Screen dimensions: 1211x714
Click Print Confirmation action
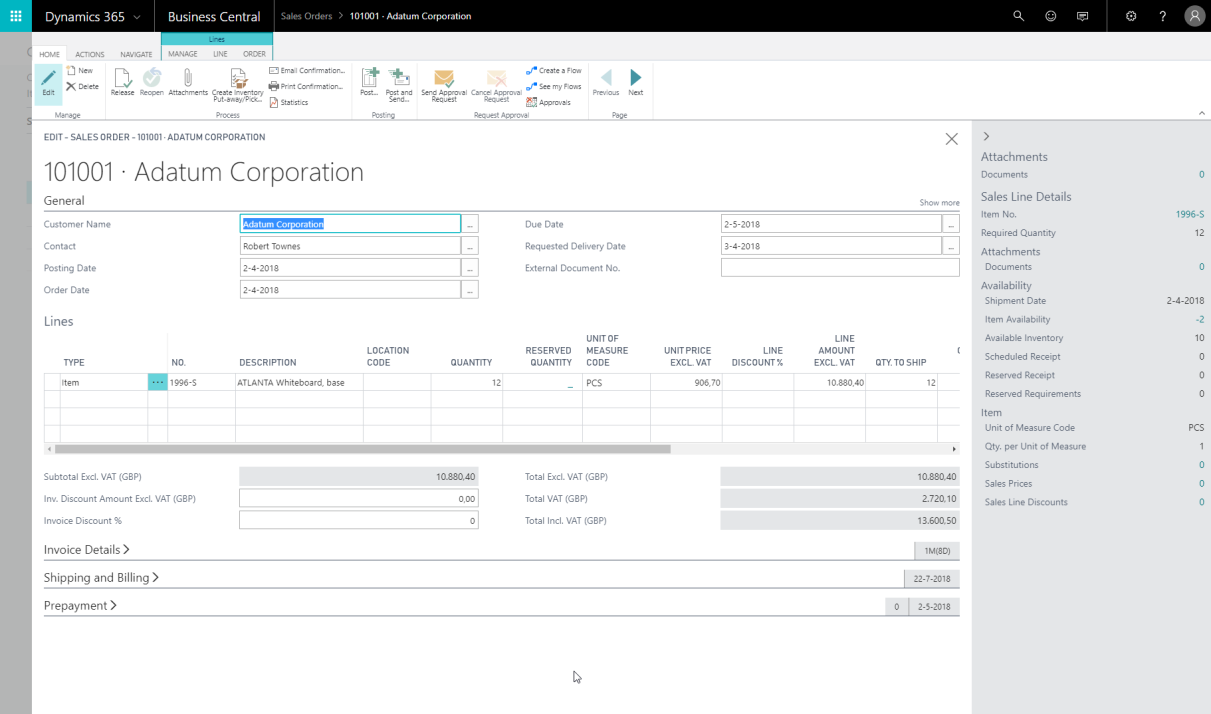click(x=306, y=87)
